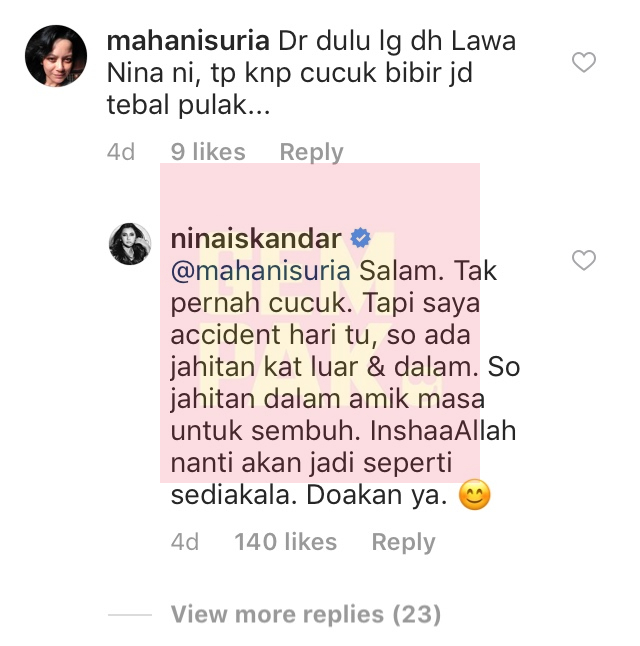640x646 pixels.
Task: Click the 4d timestamp next to 140 likes
Action: coord(185,541)
